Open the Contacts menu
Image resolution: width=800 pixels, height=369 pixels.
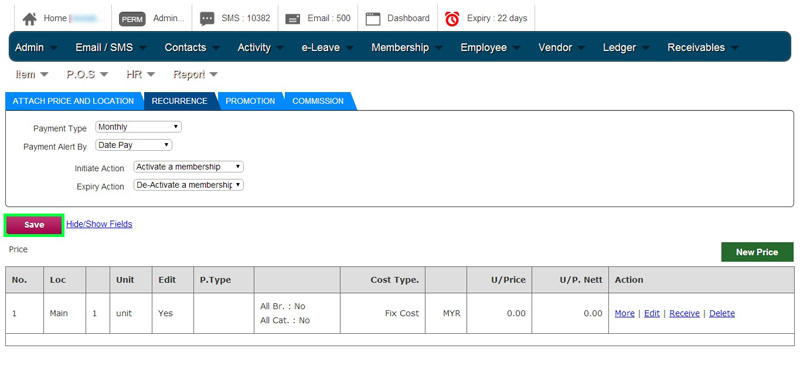(x=192, y=47)
